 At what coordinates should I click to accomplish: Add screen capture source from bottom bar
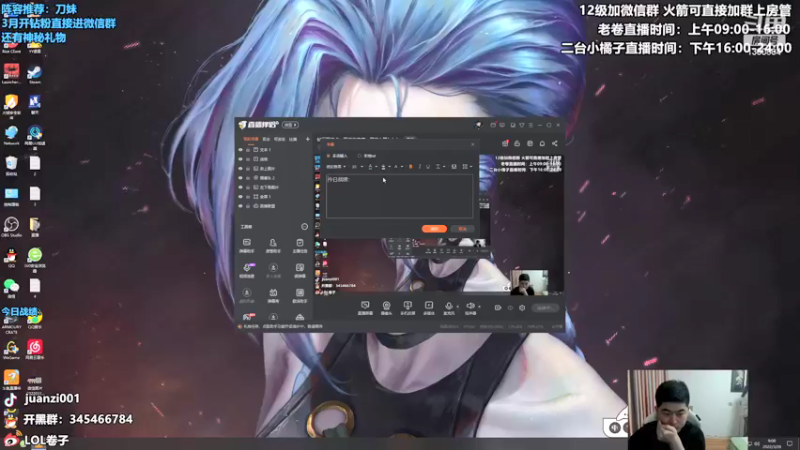pos(365,308)
